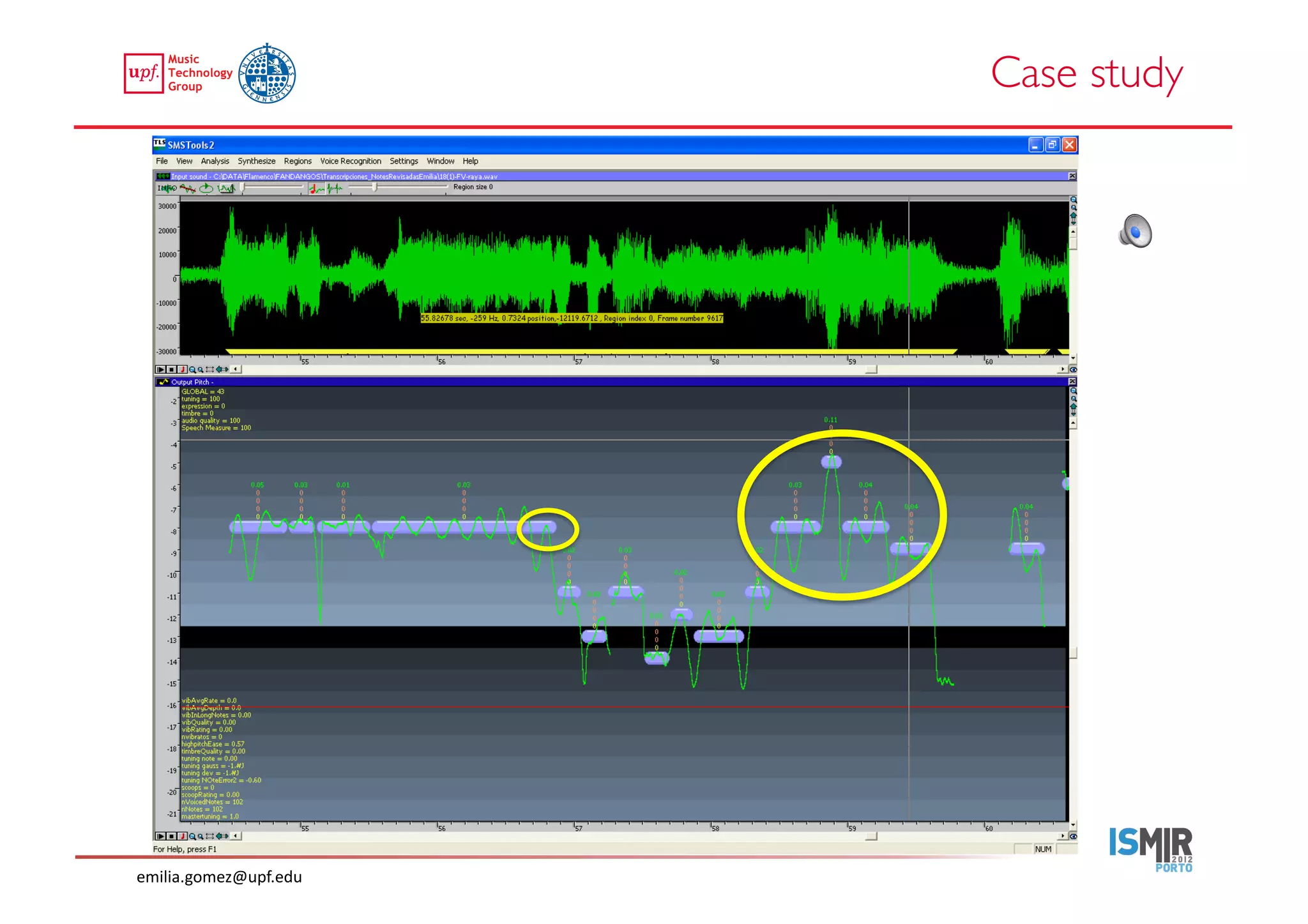
Task: Open the Analysis menu
Action: (x=215, y=161)
